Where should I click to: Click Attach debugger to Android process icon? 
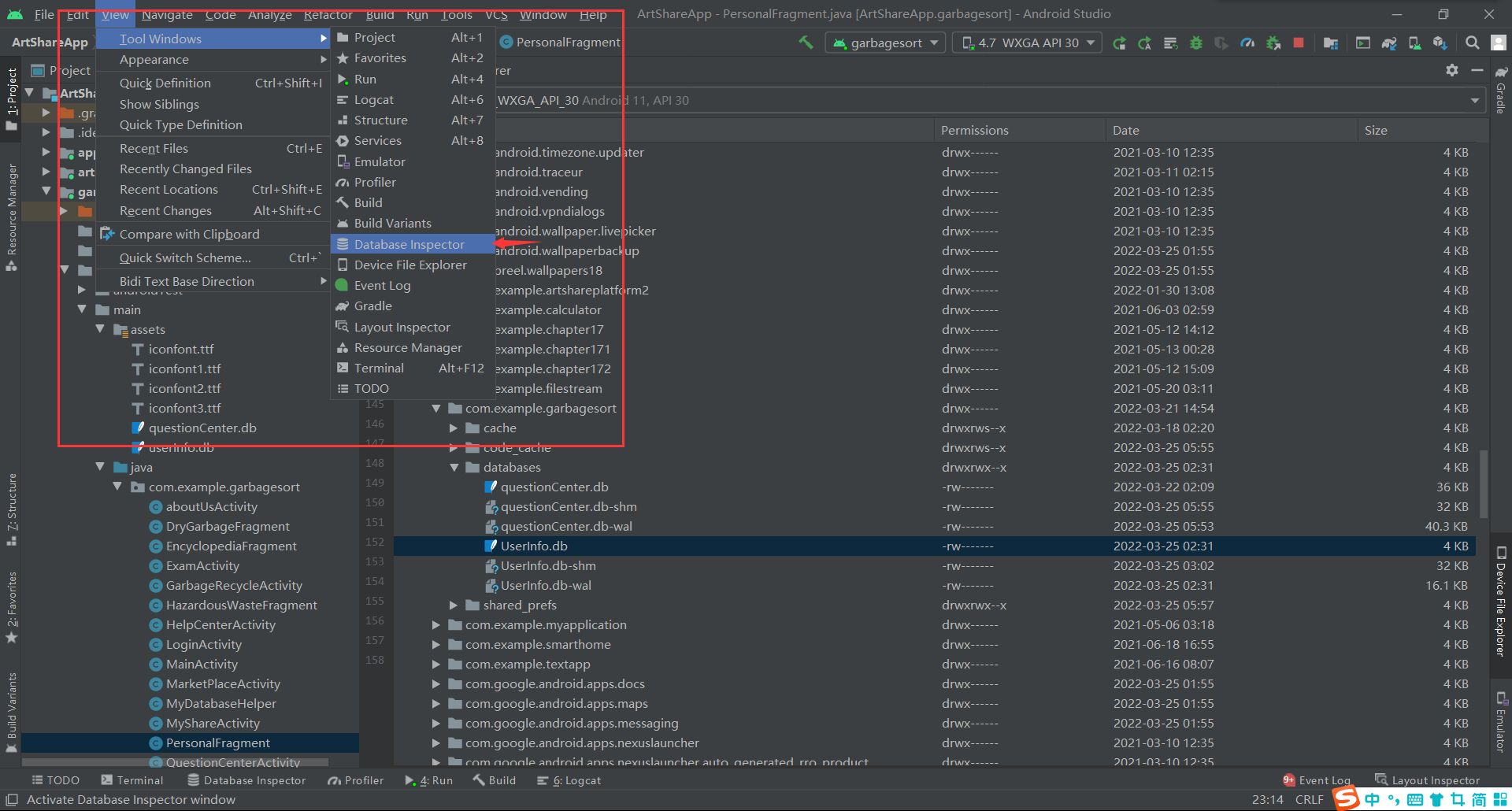[1273, 43]
